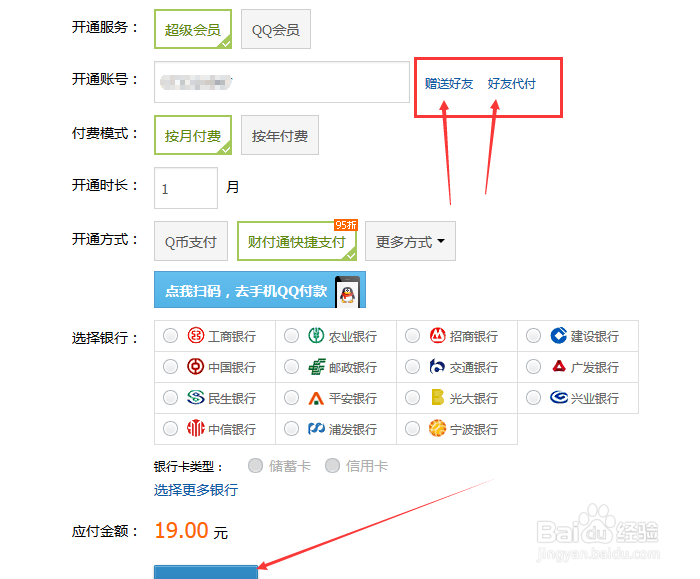Select 按月付费 billing mode
This screenshot has height=579, width=700.
193,135
